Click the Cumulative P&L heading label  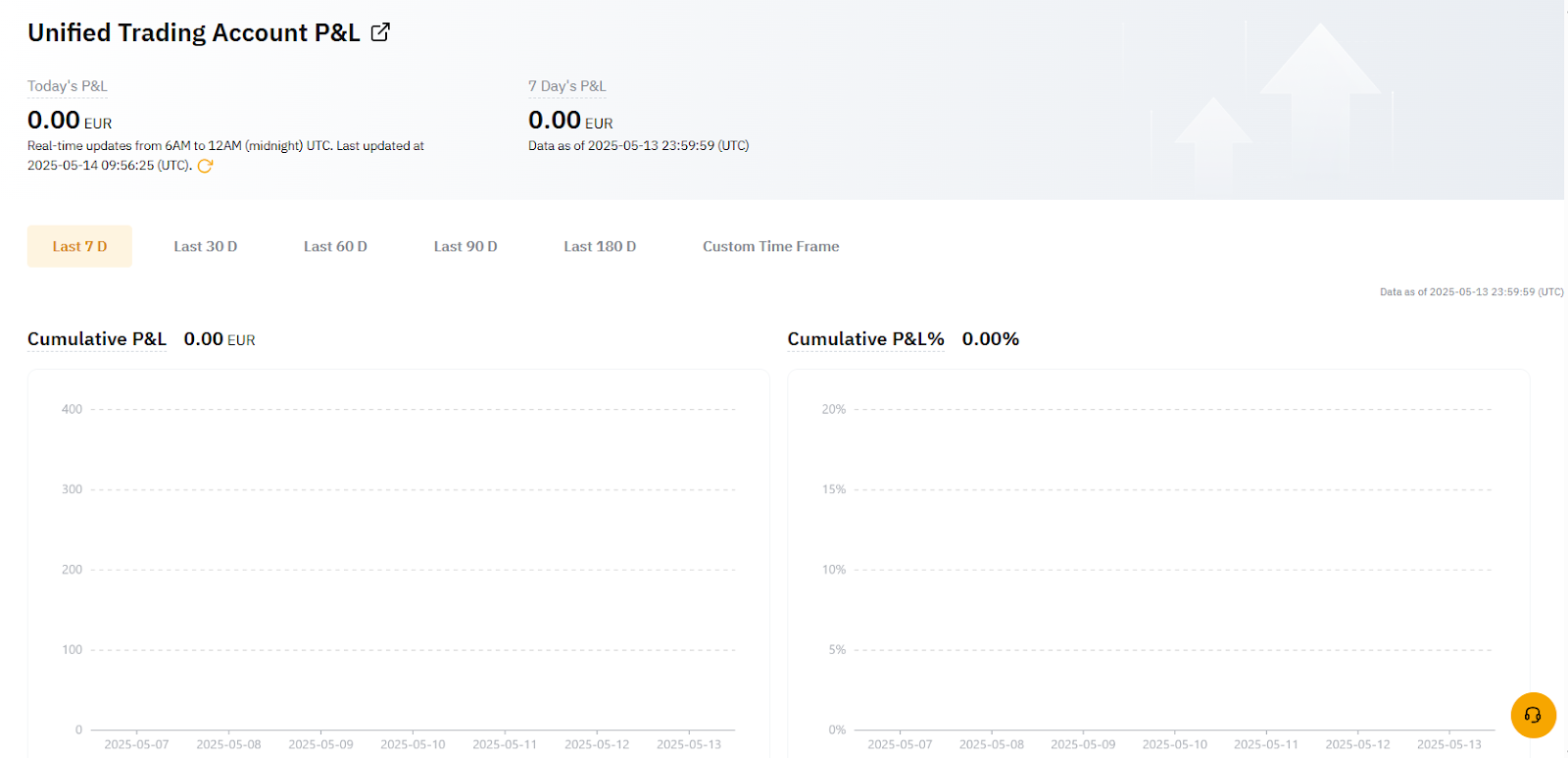[x=97, y=339]
